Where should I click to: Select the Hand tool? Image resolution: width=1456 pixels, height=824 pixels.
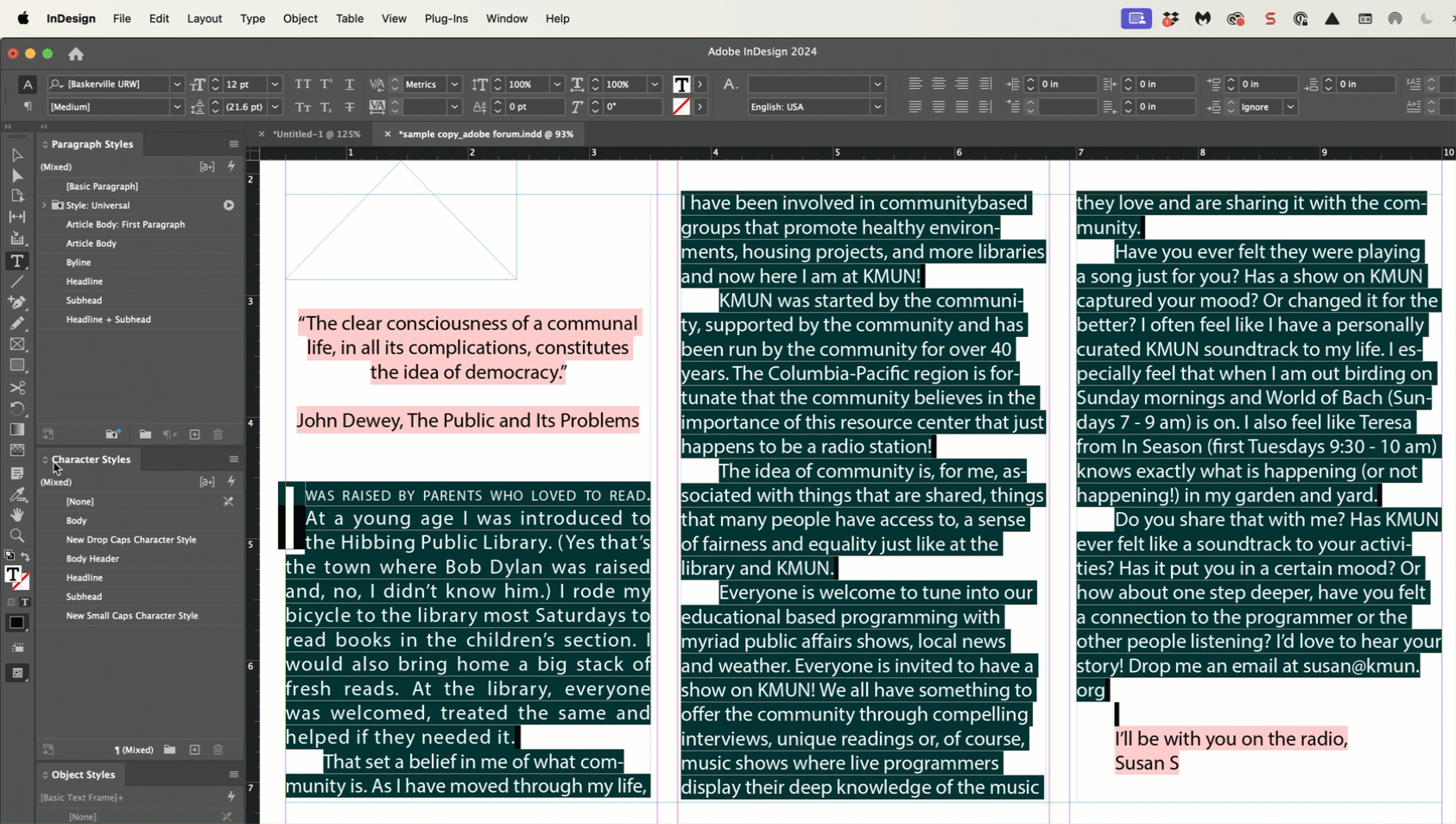16,515
